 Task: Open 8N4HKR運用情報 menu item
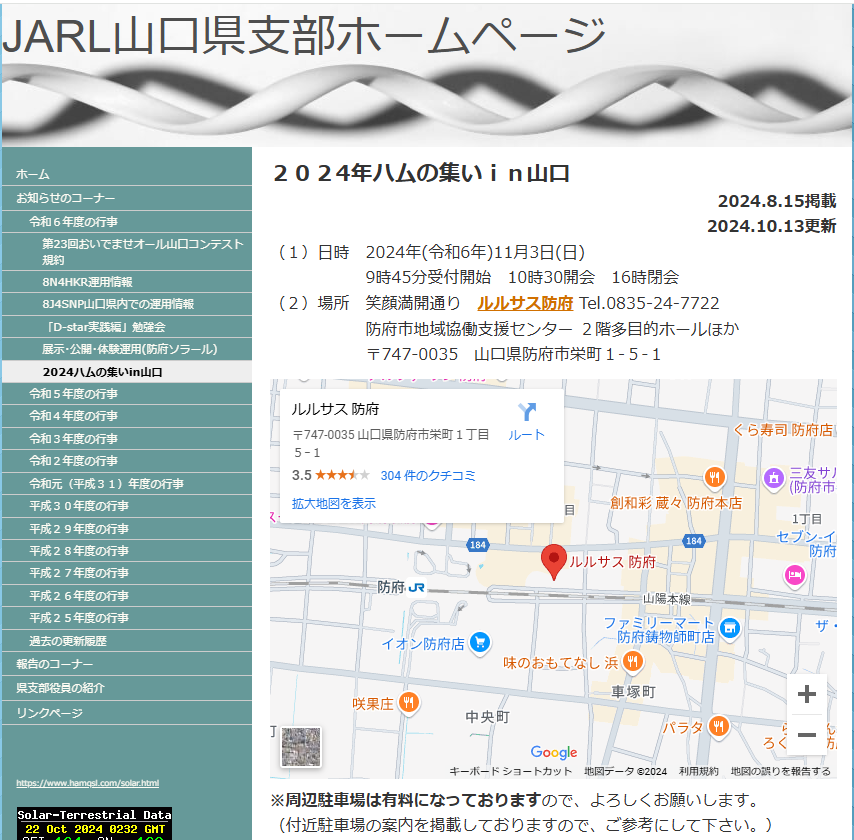tap(126, 282)
